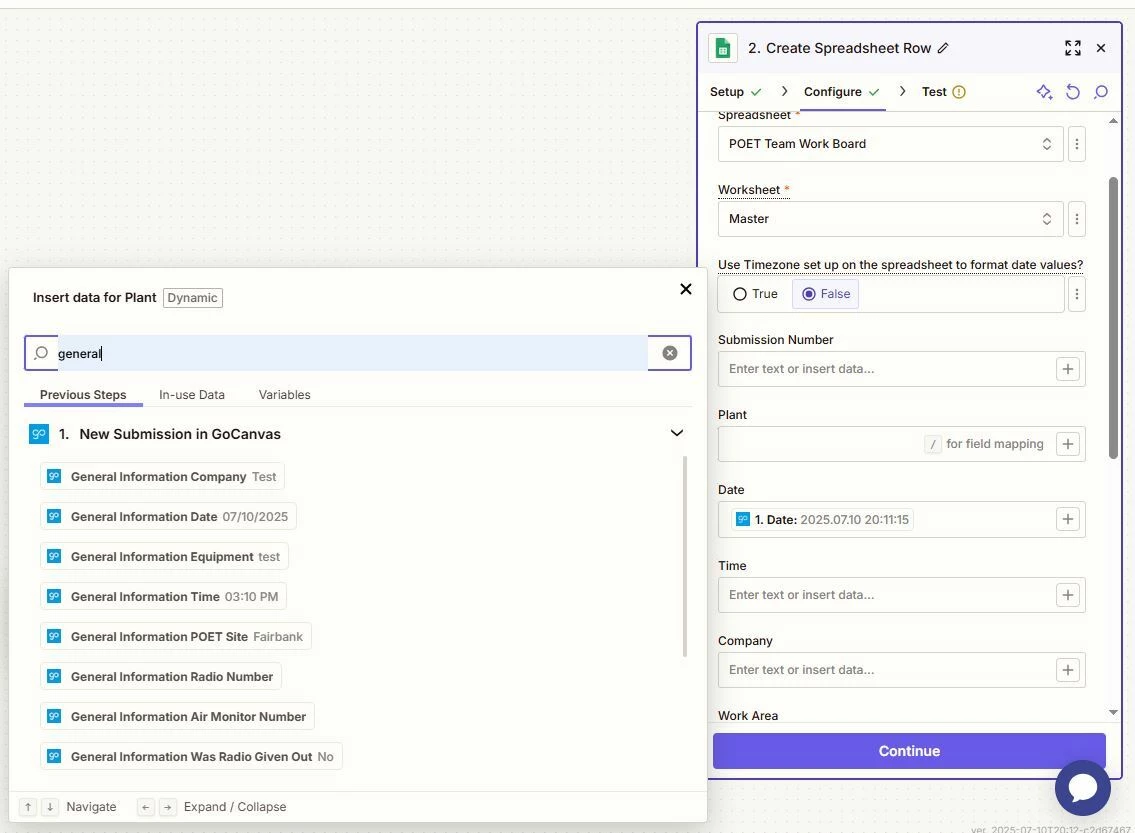Go to the Test step tab
This screenshot has width=1135, height=833.
pos(943,92)
